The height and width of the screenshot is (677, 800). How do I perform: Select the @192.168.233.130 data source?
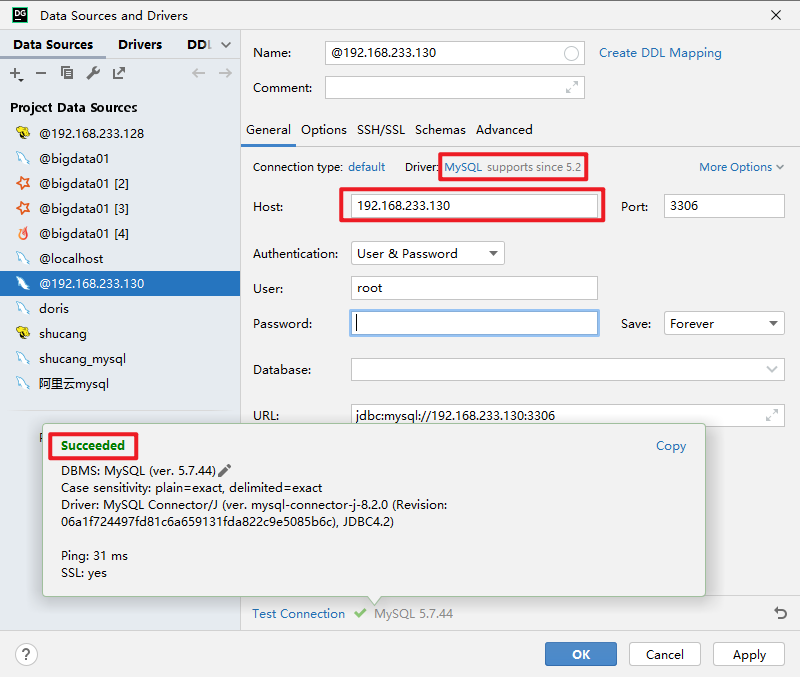pos(120,283)
